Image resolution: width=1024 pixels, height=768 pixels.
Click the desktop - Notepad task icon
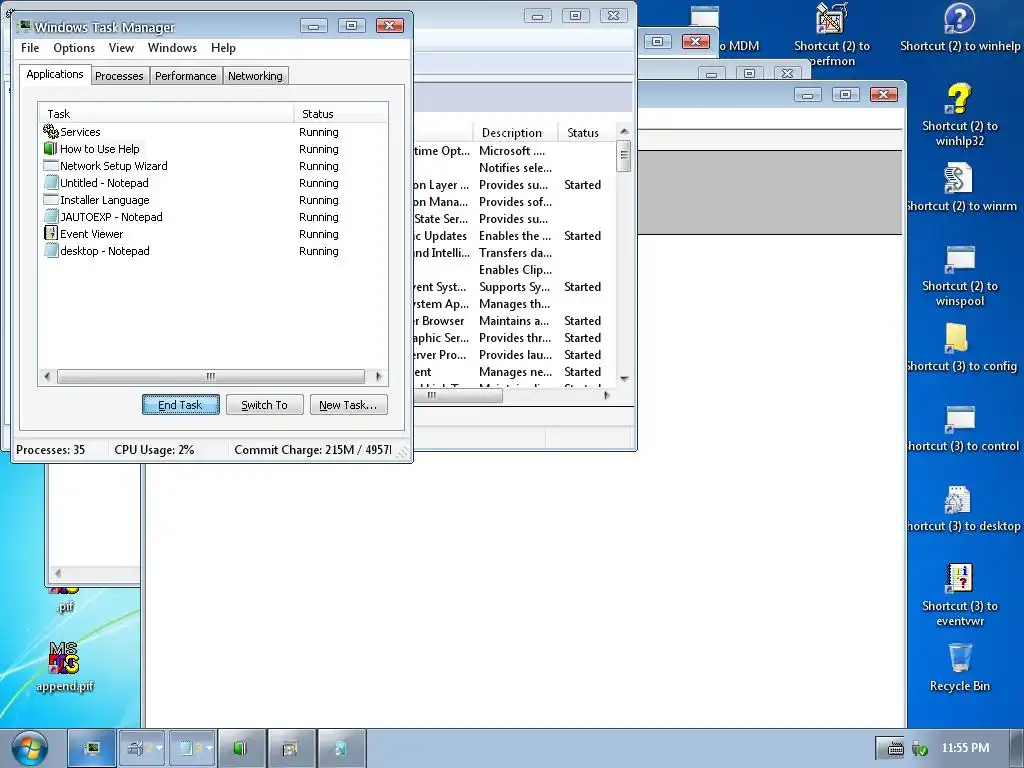coord(51,251)
